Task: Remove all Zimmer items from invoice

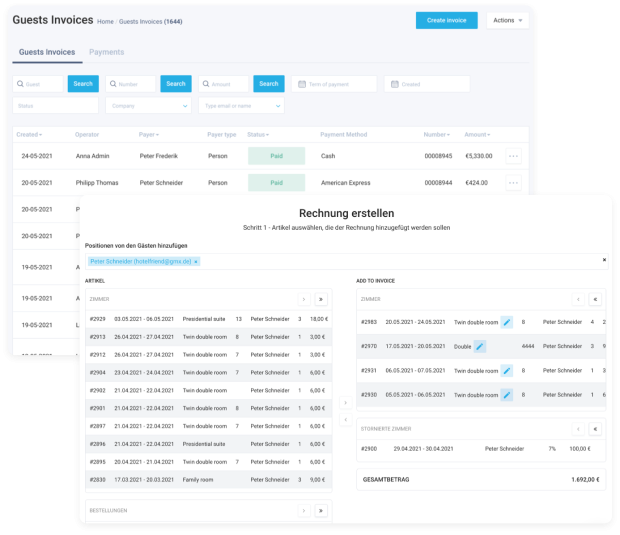Action: point(595,299)
